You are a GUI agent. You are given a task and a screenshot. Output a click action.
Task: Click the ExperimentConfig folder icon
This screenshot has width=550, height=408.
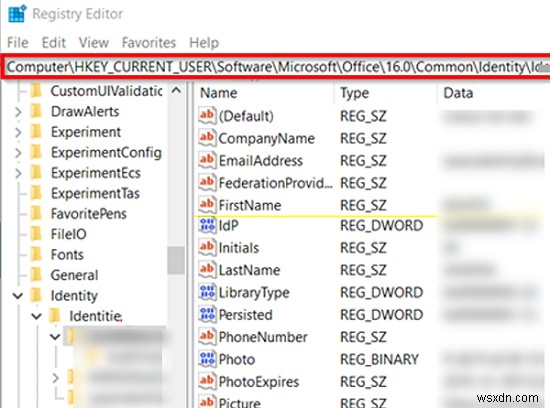click(36, 153)
